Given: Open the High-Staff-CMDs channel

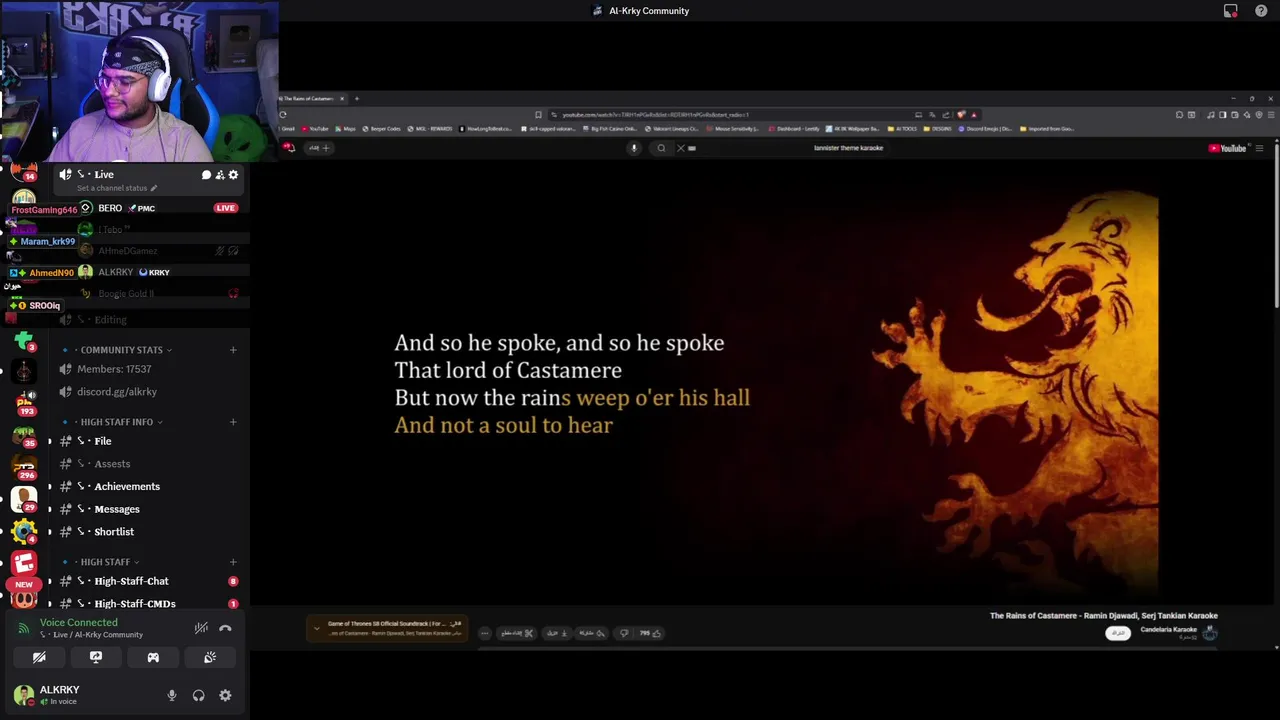Looking at the screenshot, I should tap(135, 604).
